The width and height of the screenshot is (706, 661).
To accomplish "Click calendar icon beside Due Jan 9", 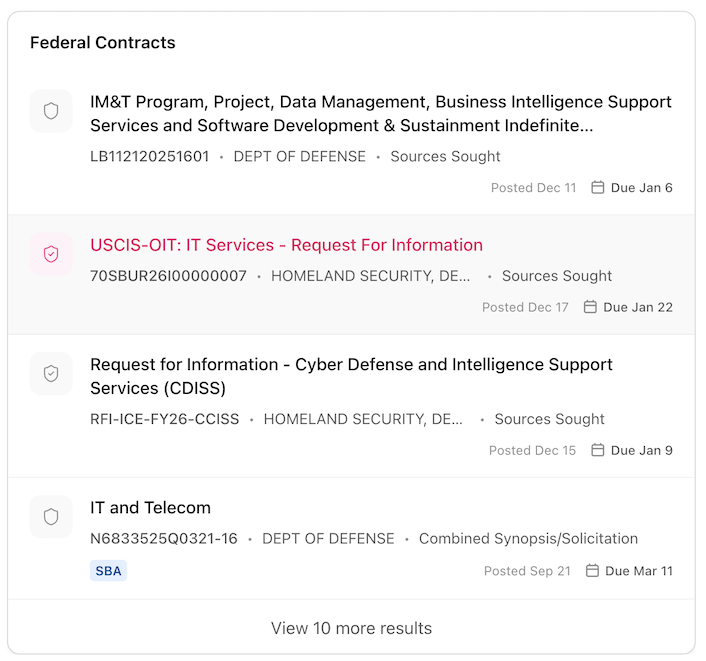I will tap(598, 450).
